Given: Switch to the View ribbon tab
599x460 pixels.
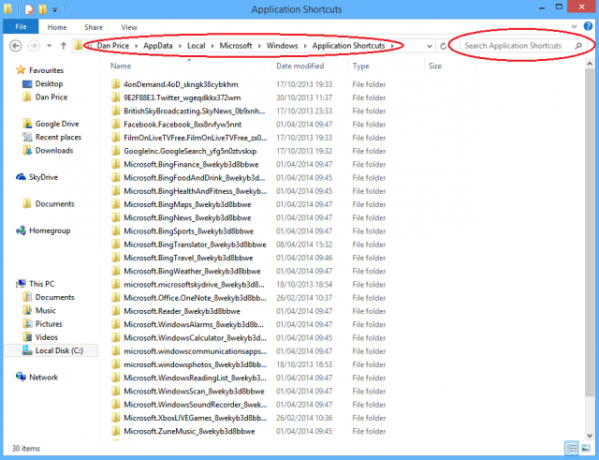Looking at the screenshot, I should (129, 27).
